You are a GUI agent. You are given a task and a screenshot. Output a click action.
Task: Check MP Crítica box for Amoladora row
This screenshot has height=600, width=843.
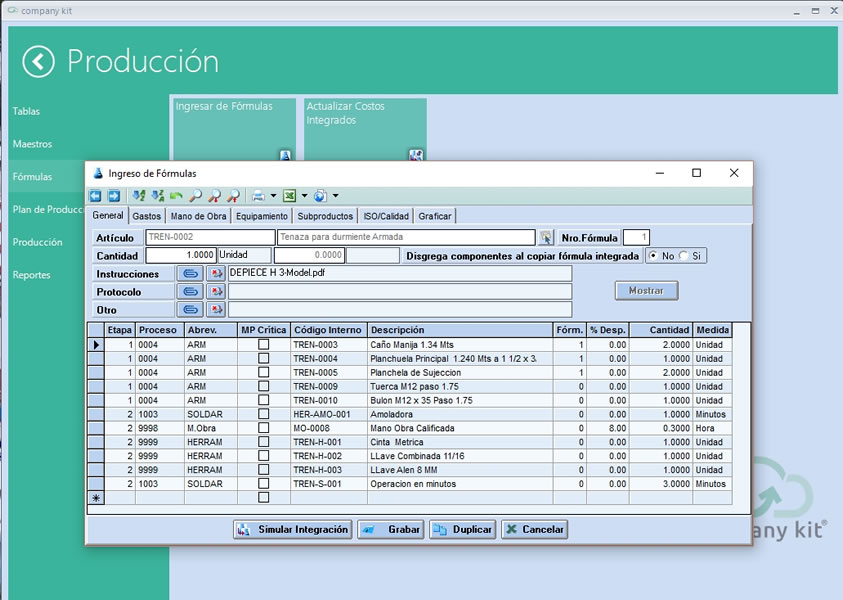pos(263,414)
